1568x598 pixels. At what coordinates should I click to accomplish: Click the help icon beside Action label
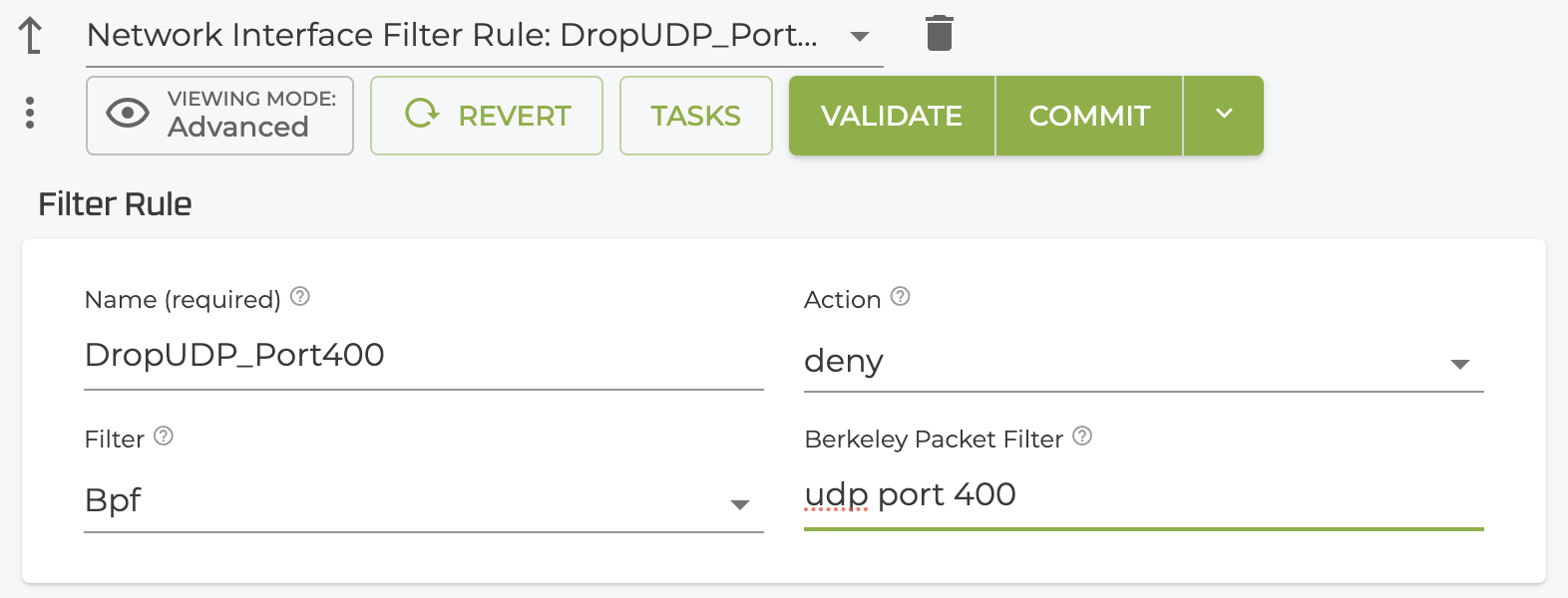coord(900,297)
